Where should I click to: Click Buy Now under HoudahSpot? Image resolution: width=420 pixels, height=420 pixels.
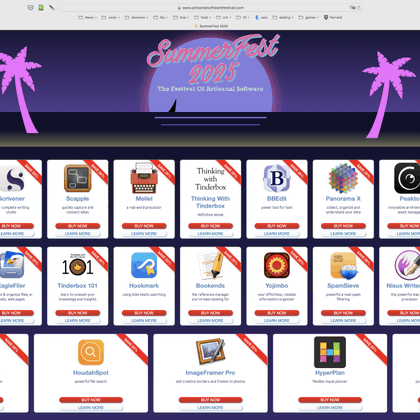91,400
